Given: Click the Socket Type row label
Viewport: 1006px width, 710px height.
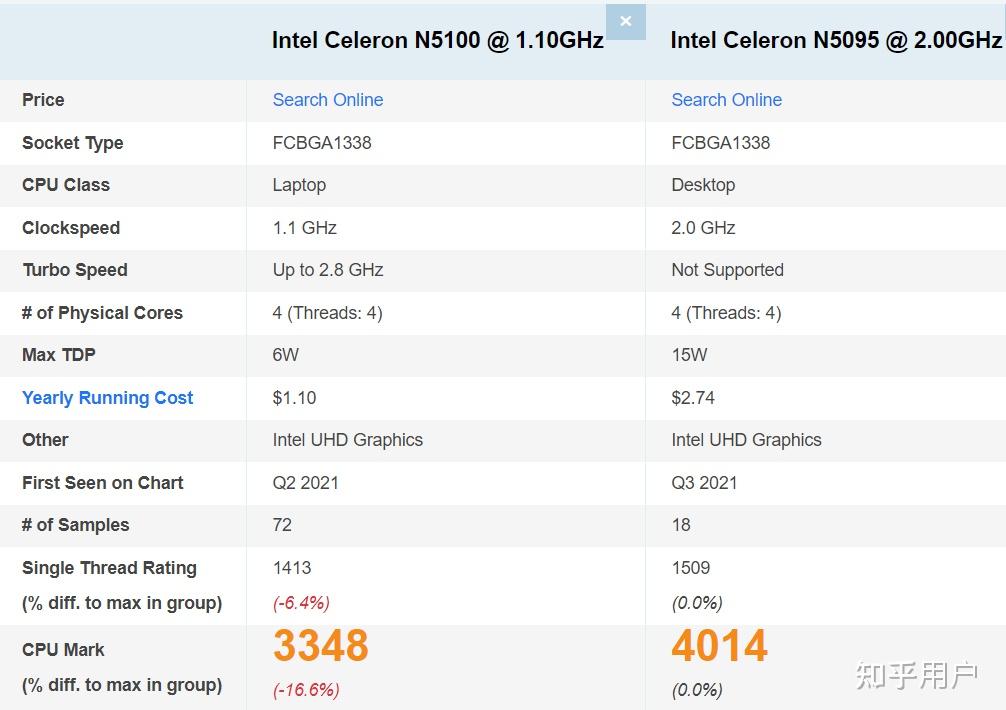Looking at the screenshot, I should [x=72, y=143].
